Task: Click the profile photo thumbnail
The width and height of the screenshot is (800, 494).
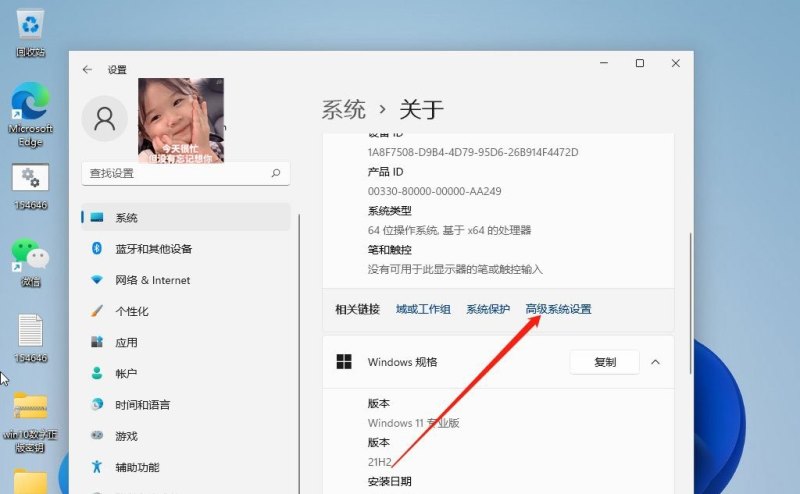Action: pos(181,120)
